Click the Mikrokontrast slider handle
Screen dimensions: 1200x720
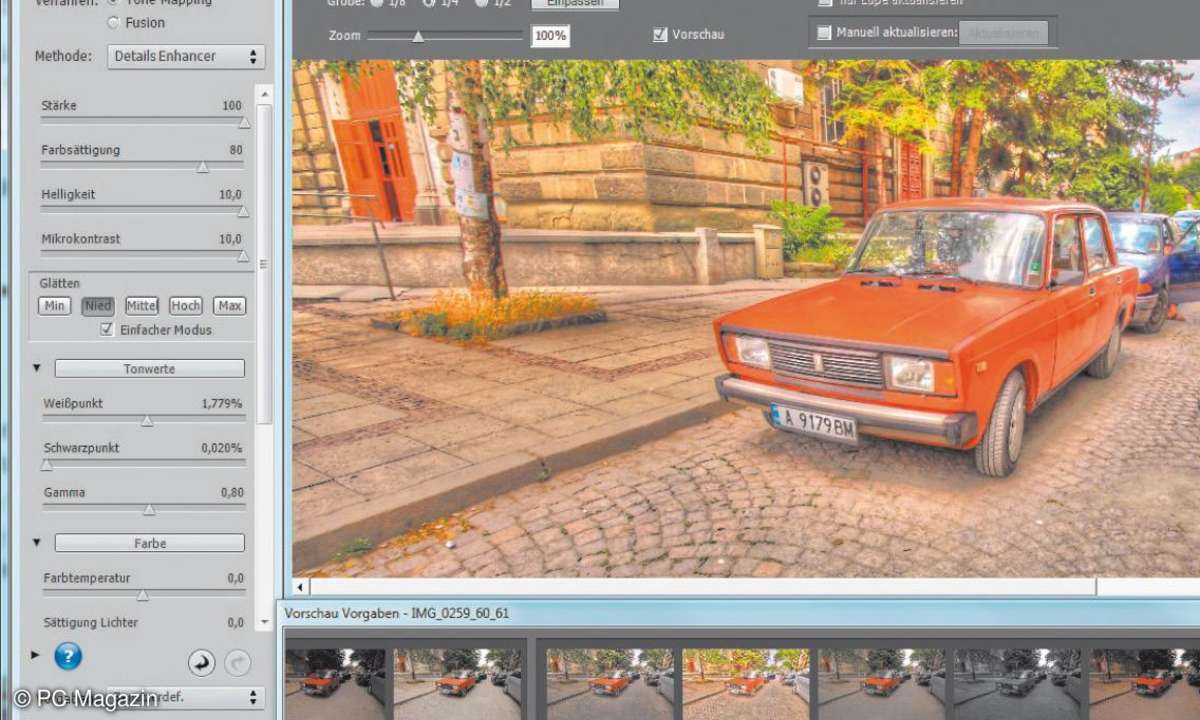(x=242, y=255)
